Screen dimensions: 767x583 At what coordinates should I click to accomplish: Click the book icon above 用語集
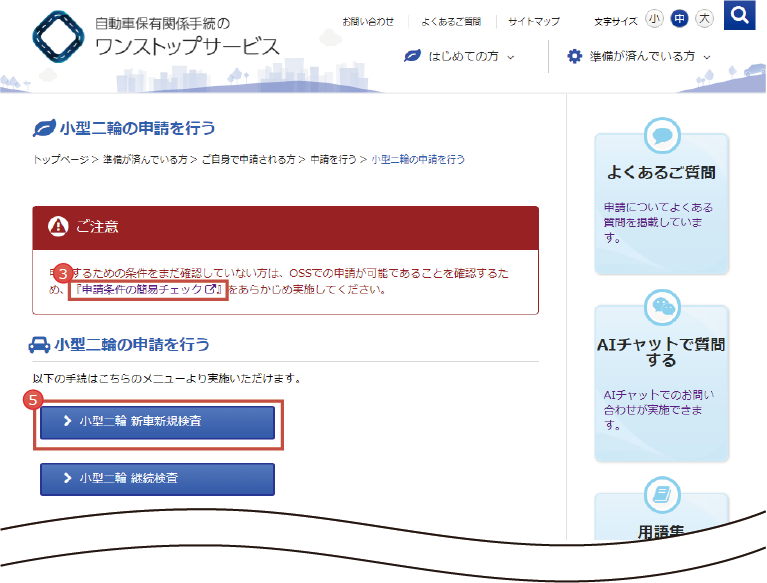click(x=662, y=494)
